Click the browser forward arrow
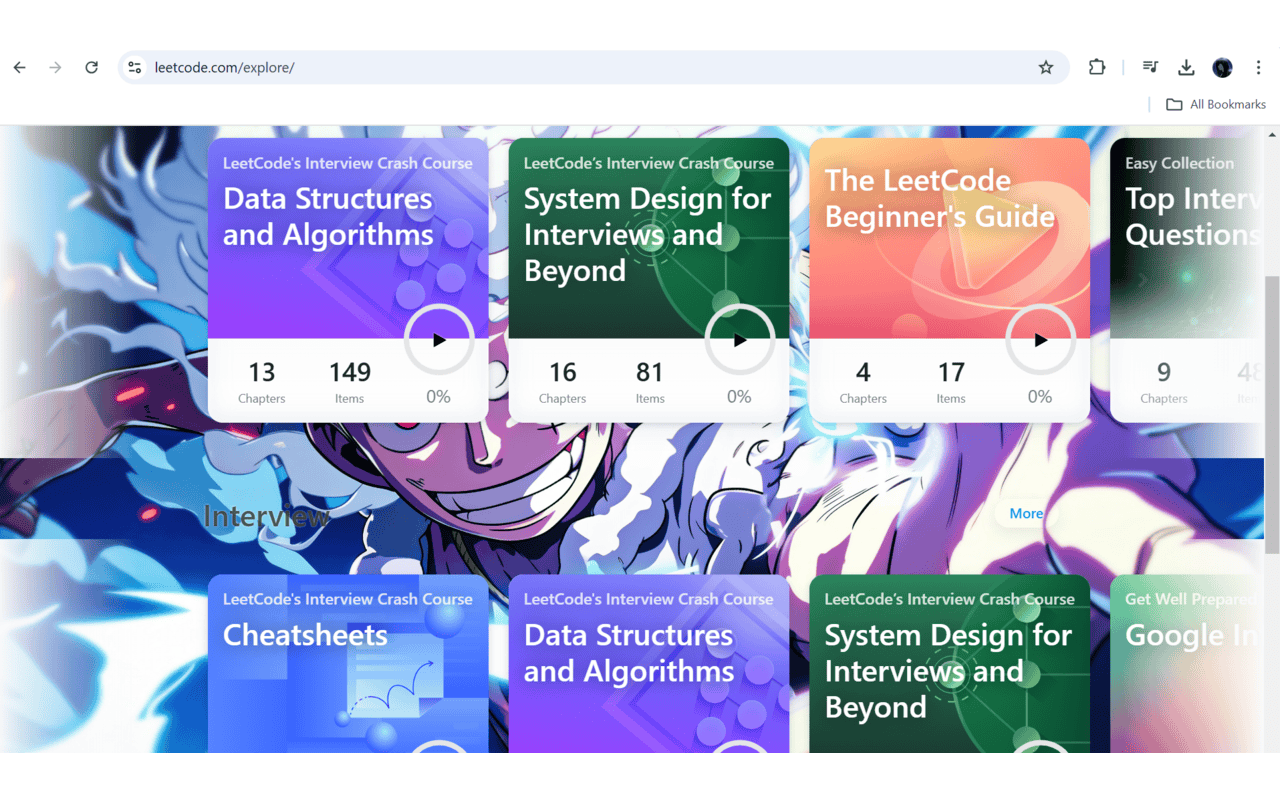 [55, 67]
